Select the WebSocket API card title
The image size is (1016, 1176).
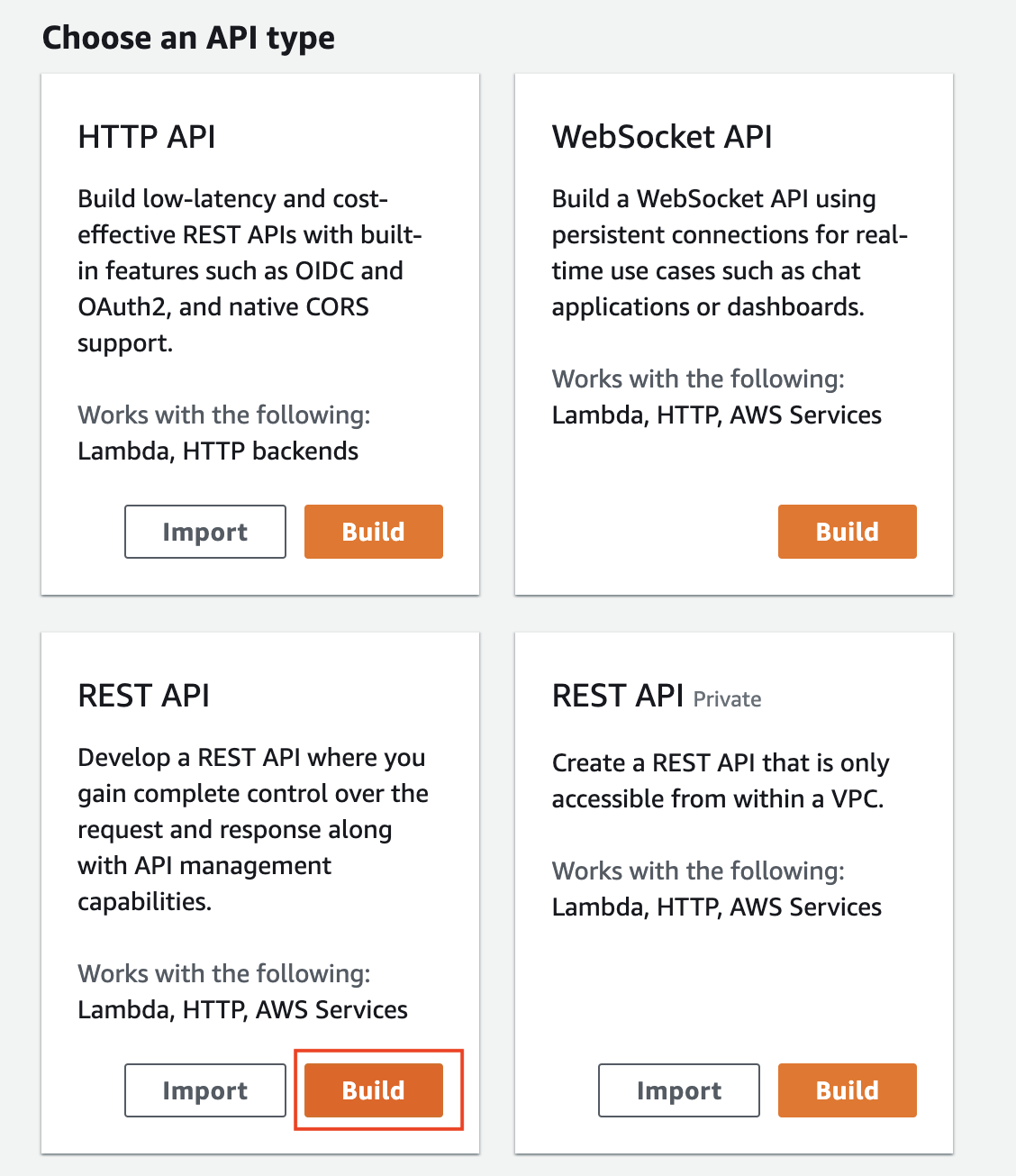[x=662, y=137]
